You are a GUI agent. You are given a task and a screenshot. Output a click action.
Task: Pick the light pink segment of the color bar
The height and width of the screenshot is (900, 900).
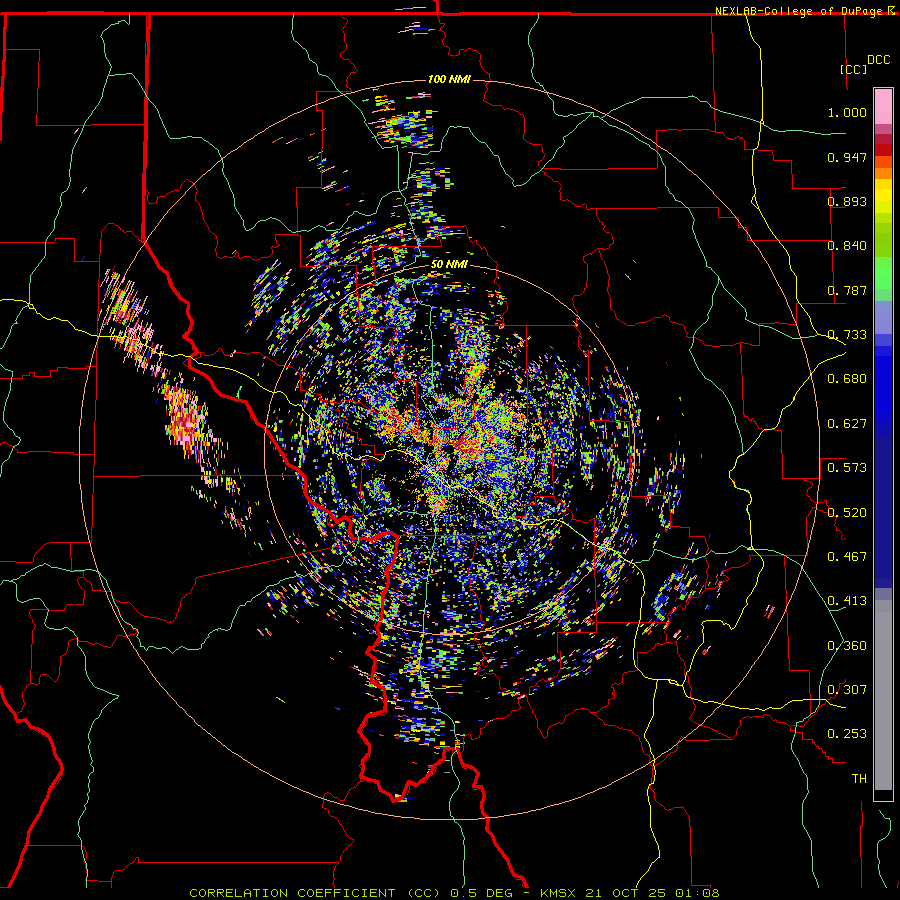click(883, 107)
